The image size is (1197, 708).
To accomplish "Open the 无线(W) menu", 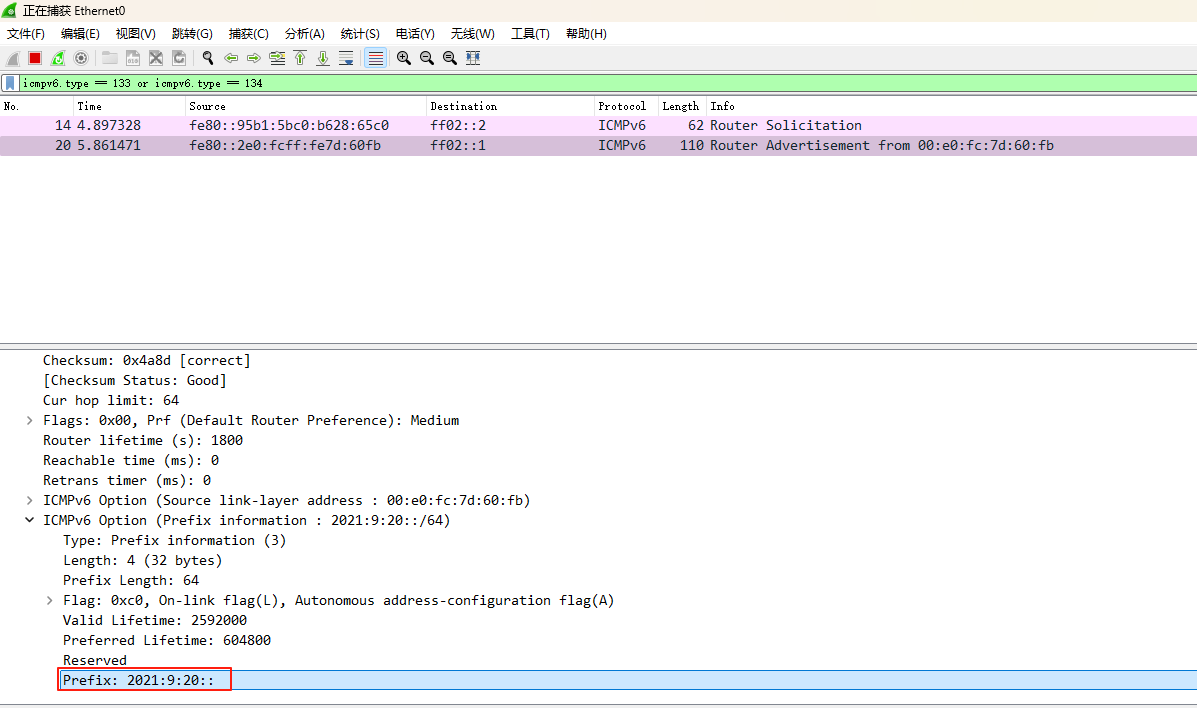I will tap(473, 34).
